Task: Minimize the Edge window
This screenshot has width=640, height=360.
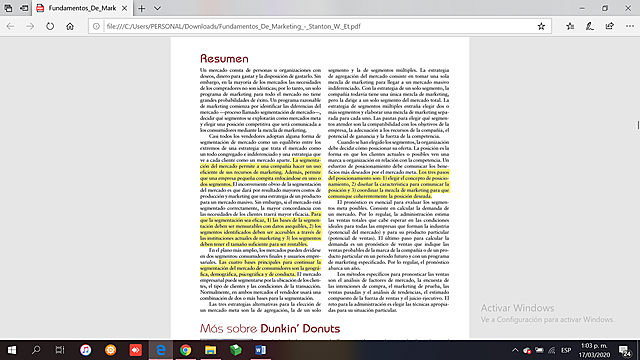Action: tap(582, 8)
